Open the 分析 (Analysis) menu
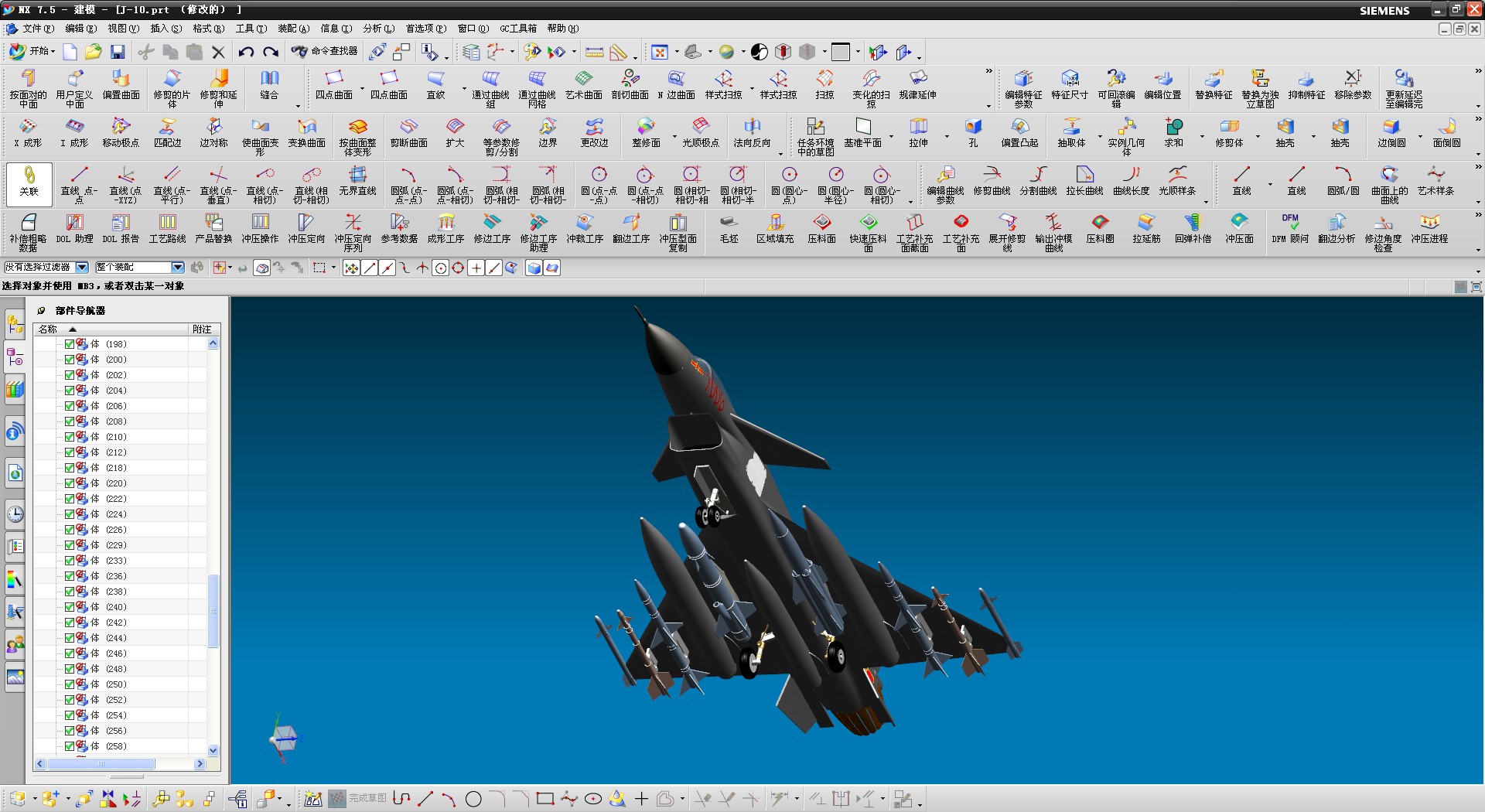The width and height of the screenshot is (1485, 812). click(378, 29)
